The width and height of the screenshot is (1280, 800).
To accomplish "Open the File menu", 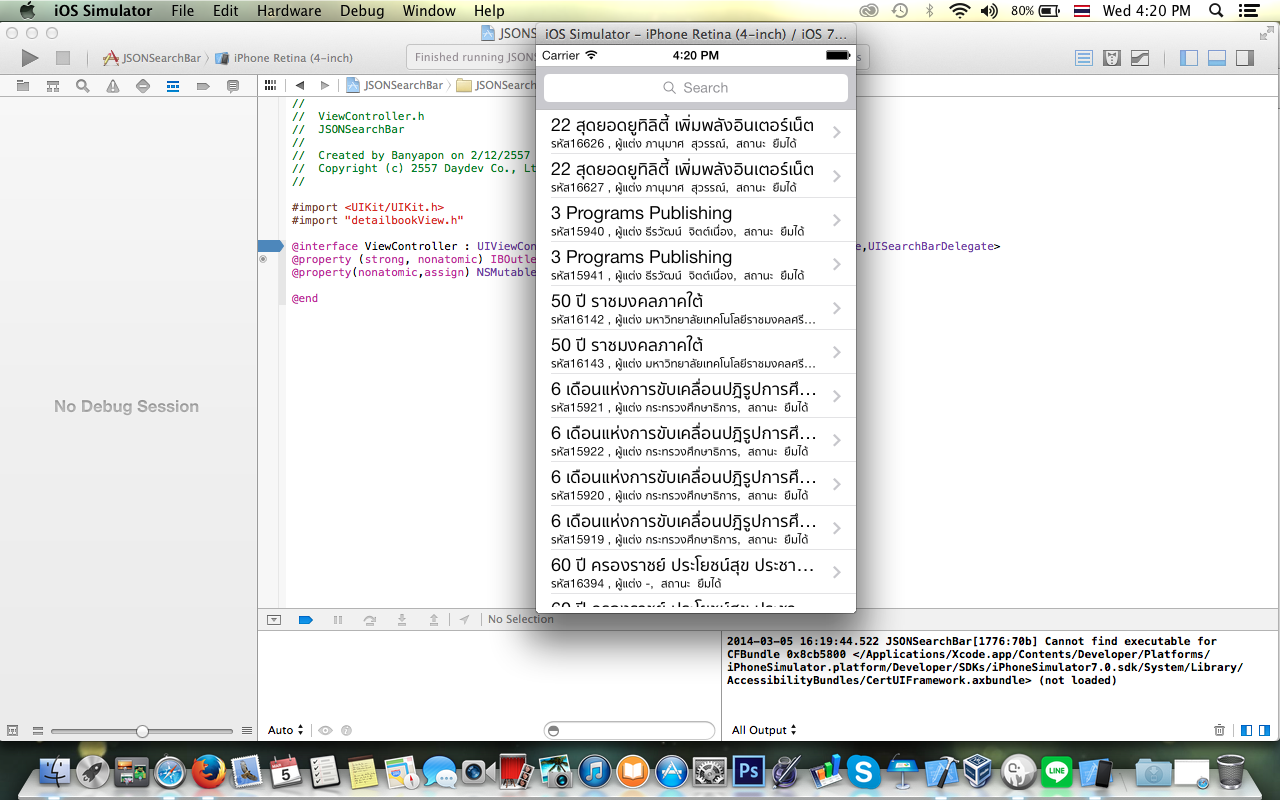I will coord(183,11).
